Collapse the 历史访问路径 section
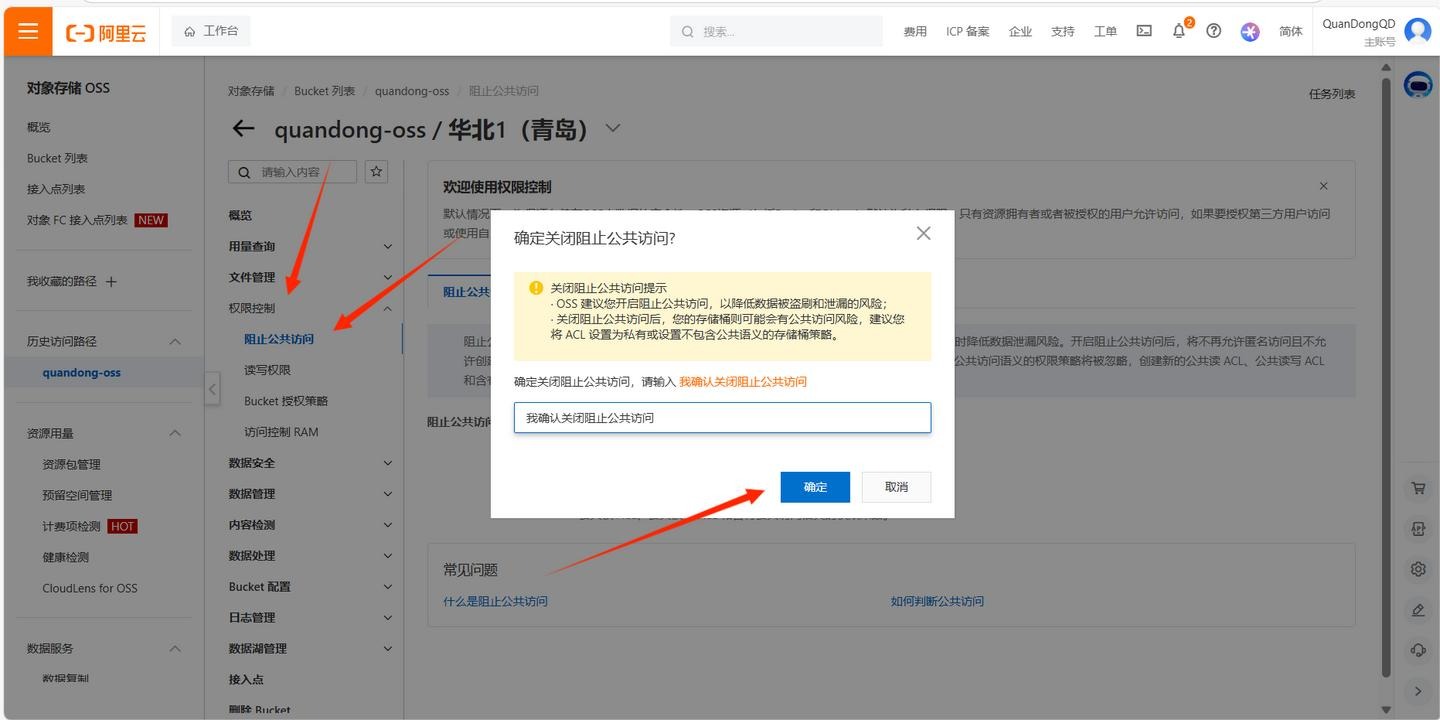 tap(175, 342)
